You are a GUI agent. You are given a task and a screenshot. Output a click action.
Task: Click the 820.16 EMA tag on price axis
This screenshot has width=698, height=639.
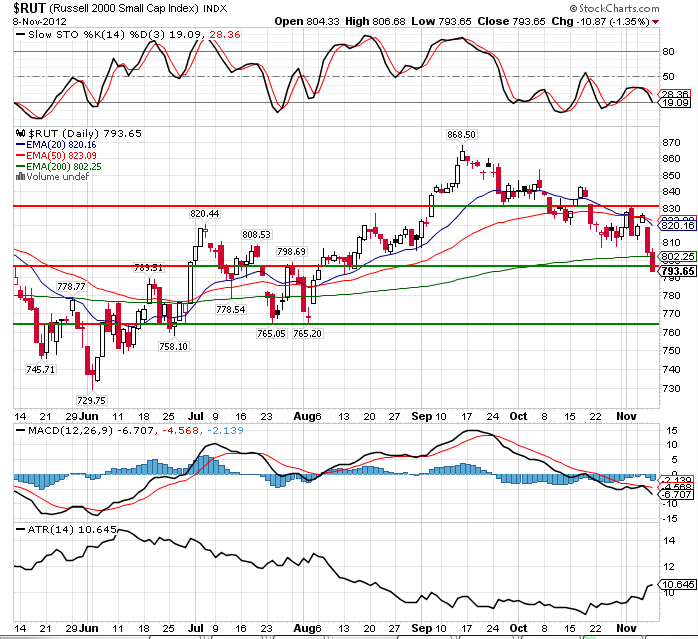[677, 226]
